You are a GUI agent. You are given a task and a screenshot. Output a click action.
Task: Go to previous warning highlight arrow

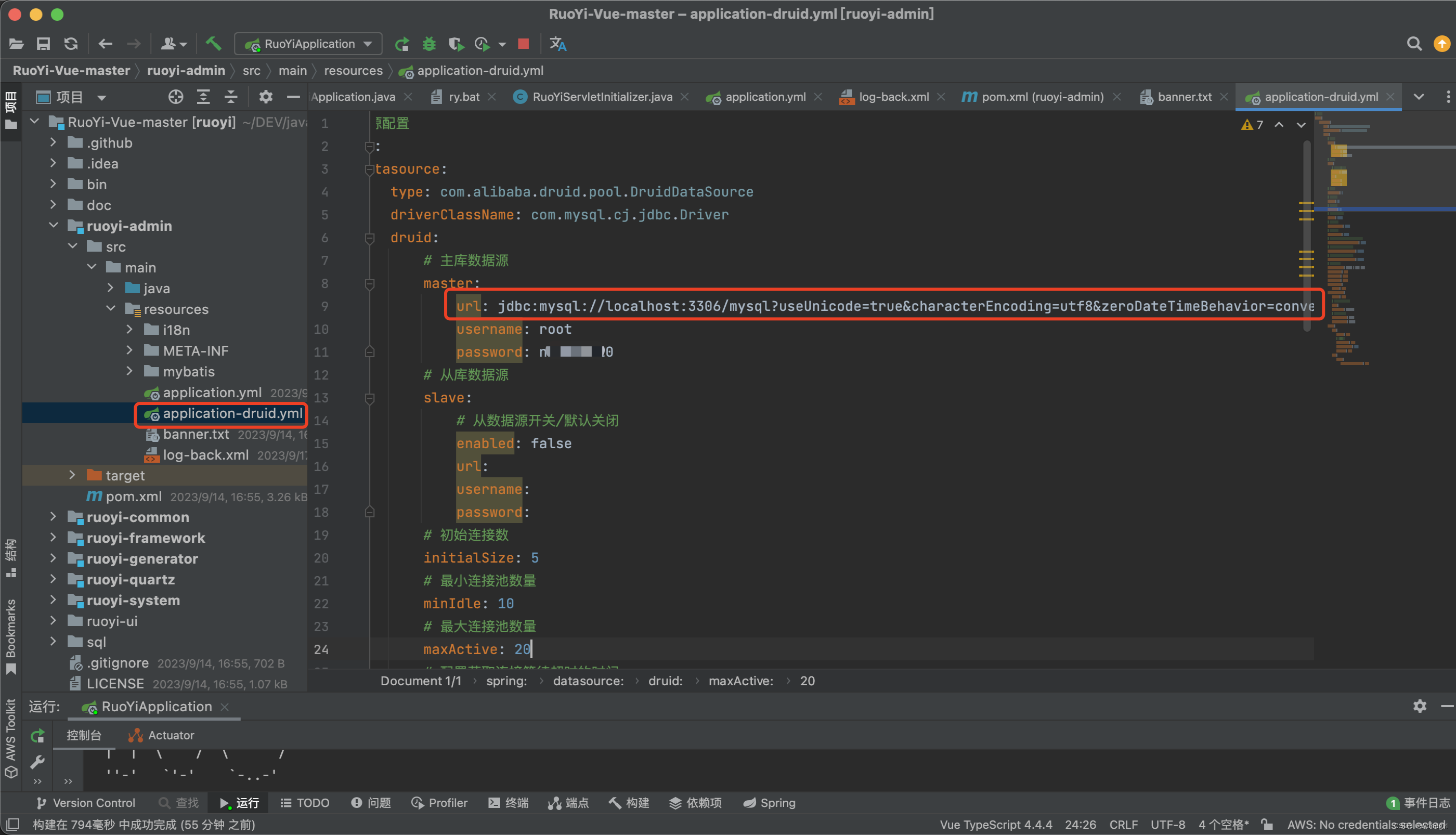pyautogui.click(x=1279, y=124)
